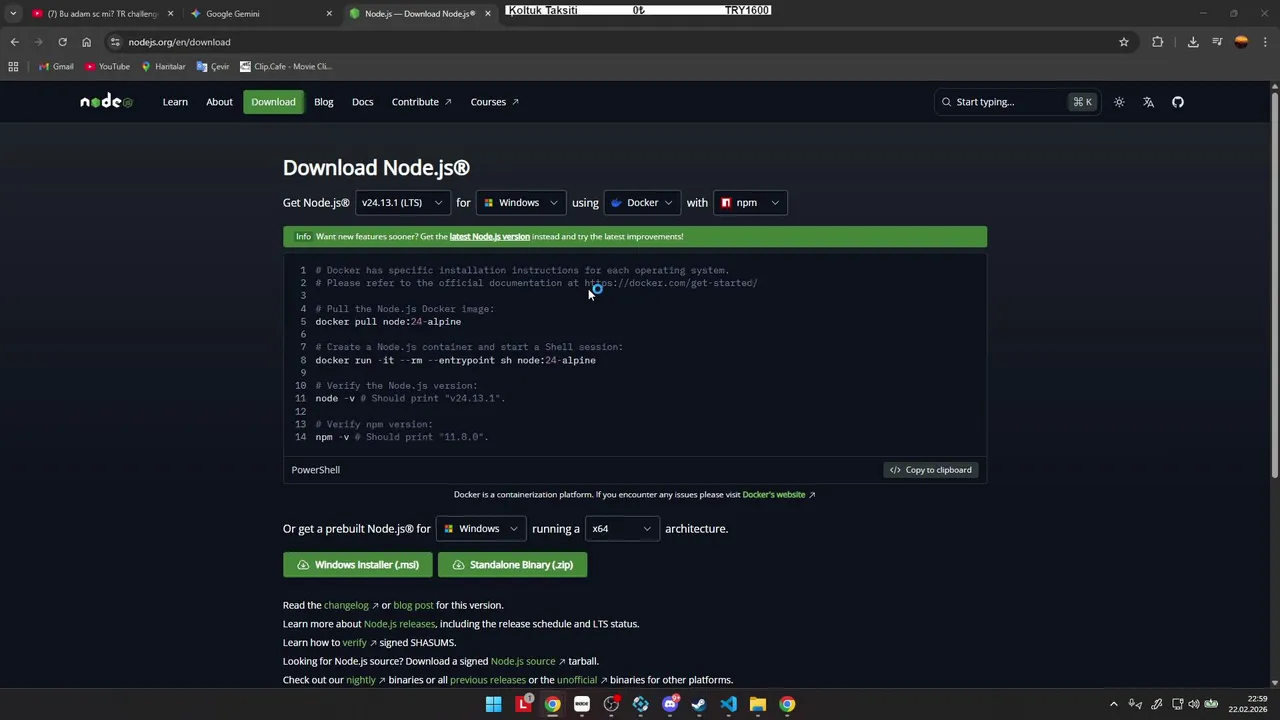Open the browser extensions puzzle icon
Image resolution: width=1280 pixels, height=720 pixels.
pyautogui.click(x=1158, y=42)
